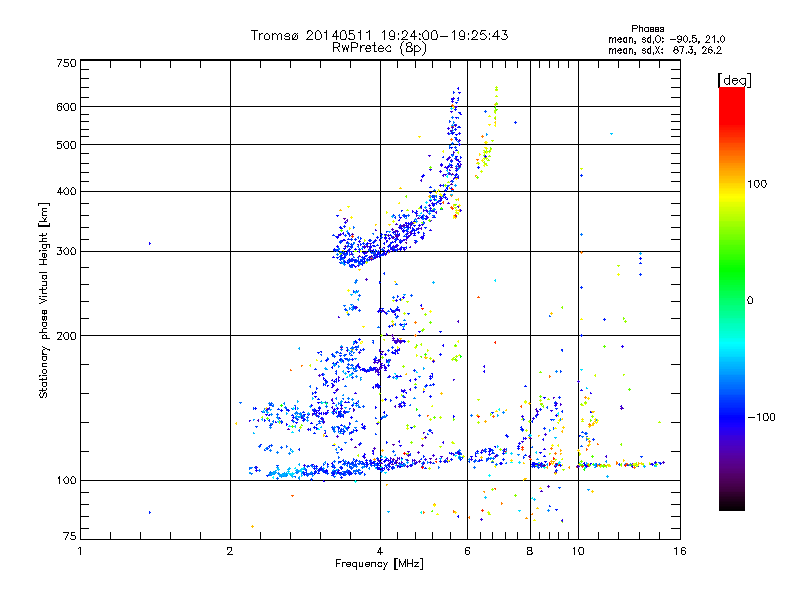Viewport: 800px width, 600px height.
Task: Click the 4 MHz frequency axis label
Action: pyautogui.click(x=380, y=551)
